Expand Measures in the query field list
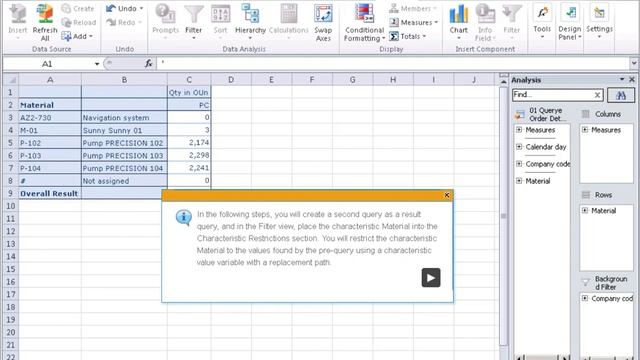This screenshot has height=360, width=640. [x=519, y=130]
